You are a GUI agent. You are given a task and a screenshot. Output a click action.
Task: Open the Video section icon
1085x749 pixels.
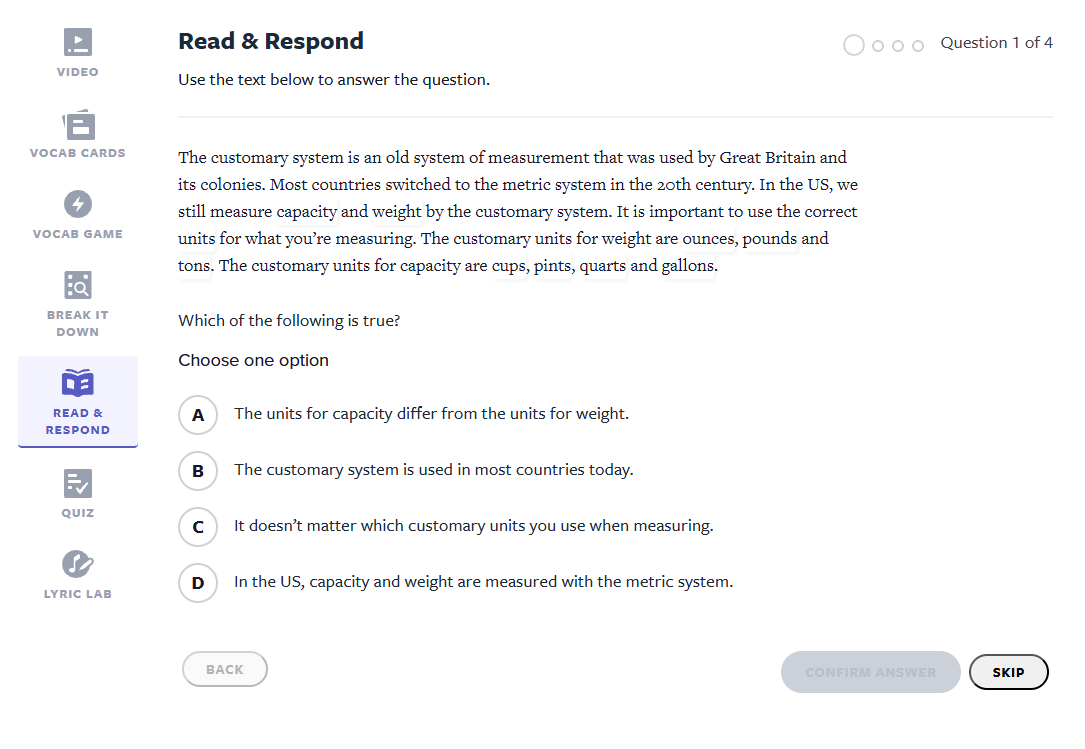point(78,42)
